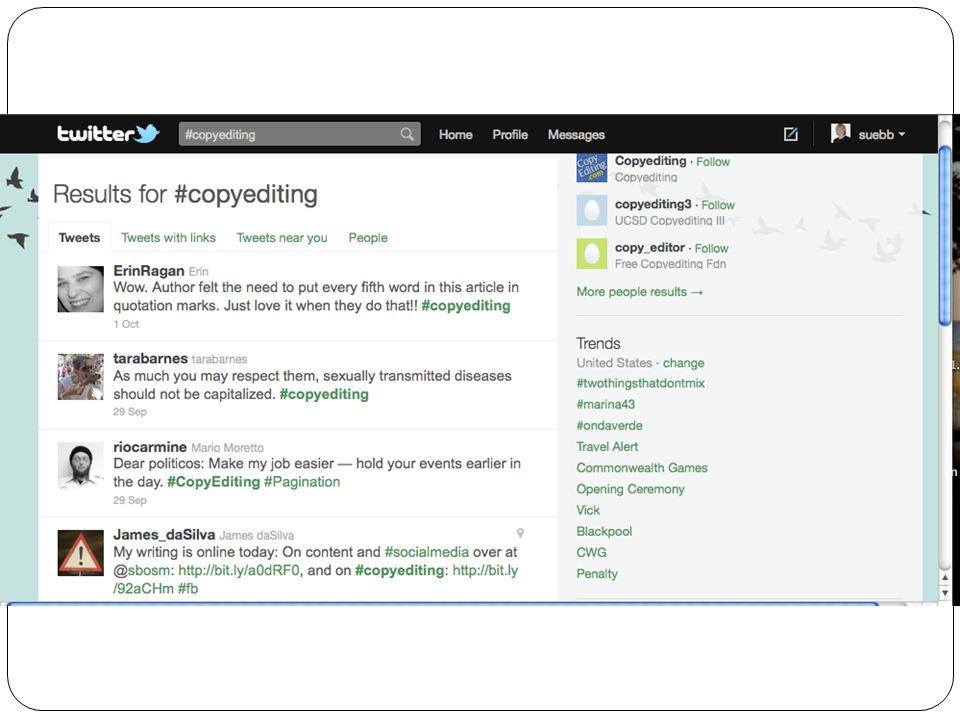Image resolution: width=960 pixels, height=720 pixels.
Task: Click the horizontal scrollbar thumb
Action: pyautogui.click(x=443, y=604)
